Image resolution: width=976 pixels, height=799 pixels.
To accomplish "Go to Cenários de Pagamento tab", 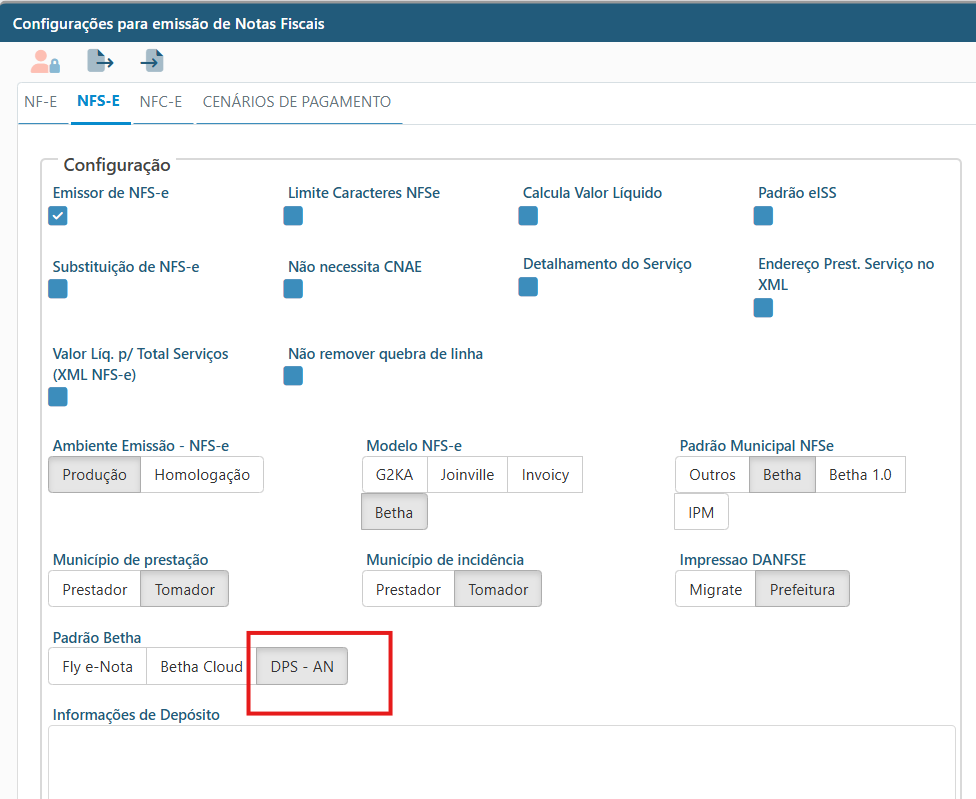I will [x=297, y=102].
